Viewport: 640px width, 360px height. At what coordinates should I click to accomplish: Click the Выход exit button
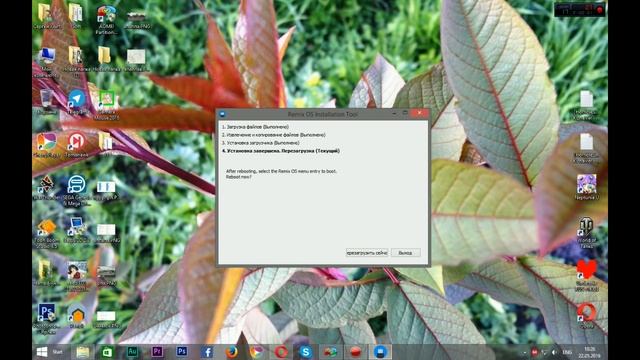405,253
